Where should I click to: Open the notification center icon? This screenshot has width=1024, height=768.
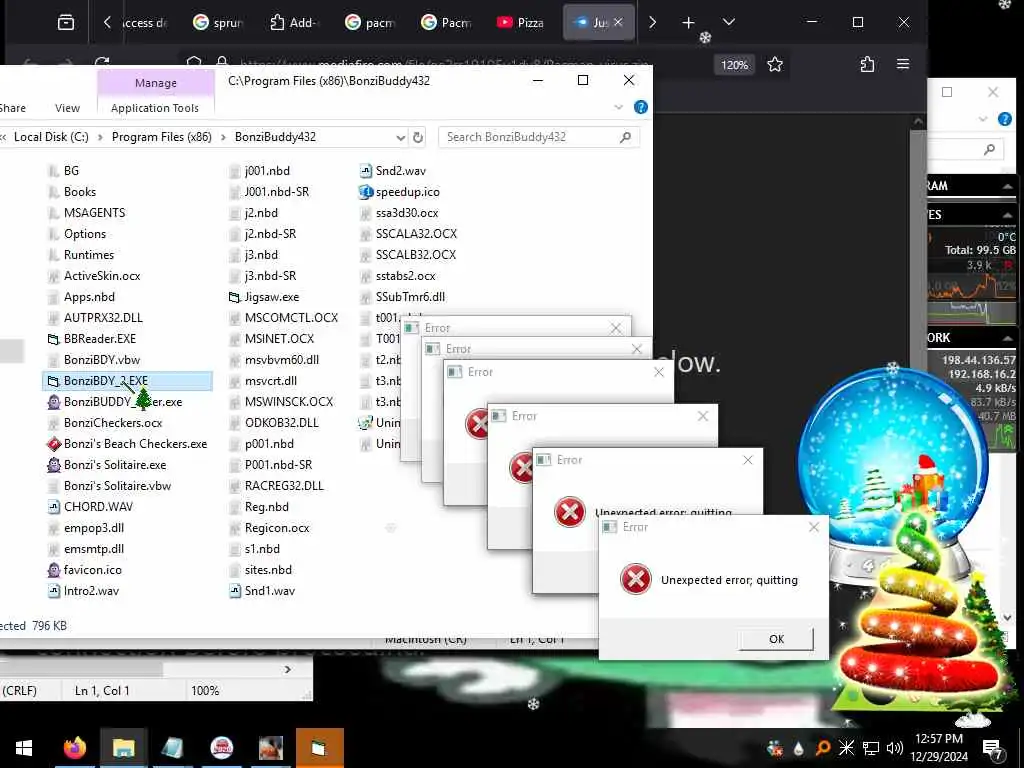click(x=993, y=749)
